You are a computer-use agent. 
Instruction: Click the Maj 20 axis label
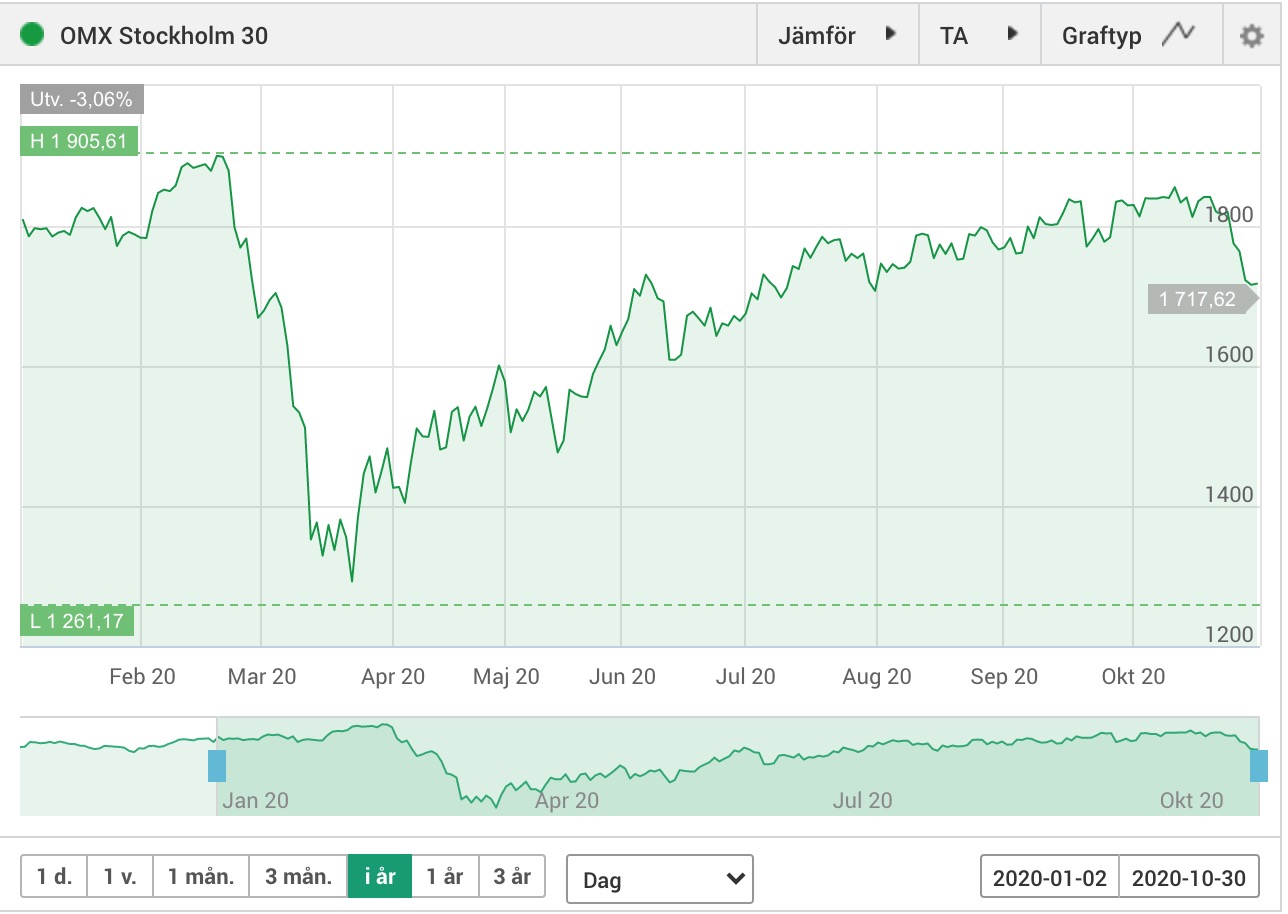(x=506, y=677)
